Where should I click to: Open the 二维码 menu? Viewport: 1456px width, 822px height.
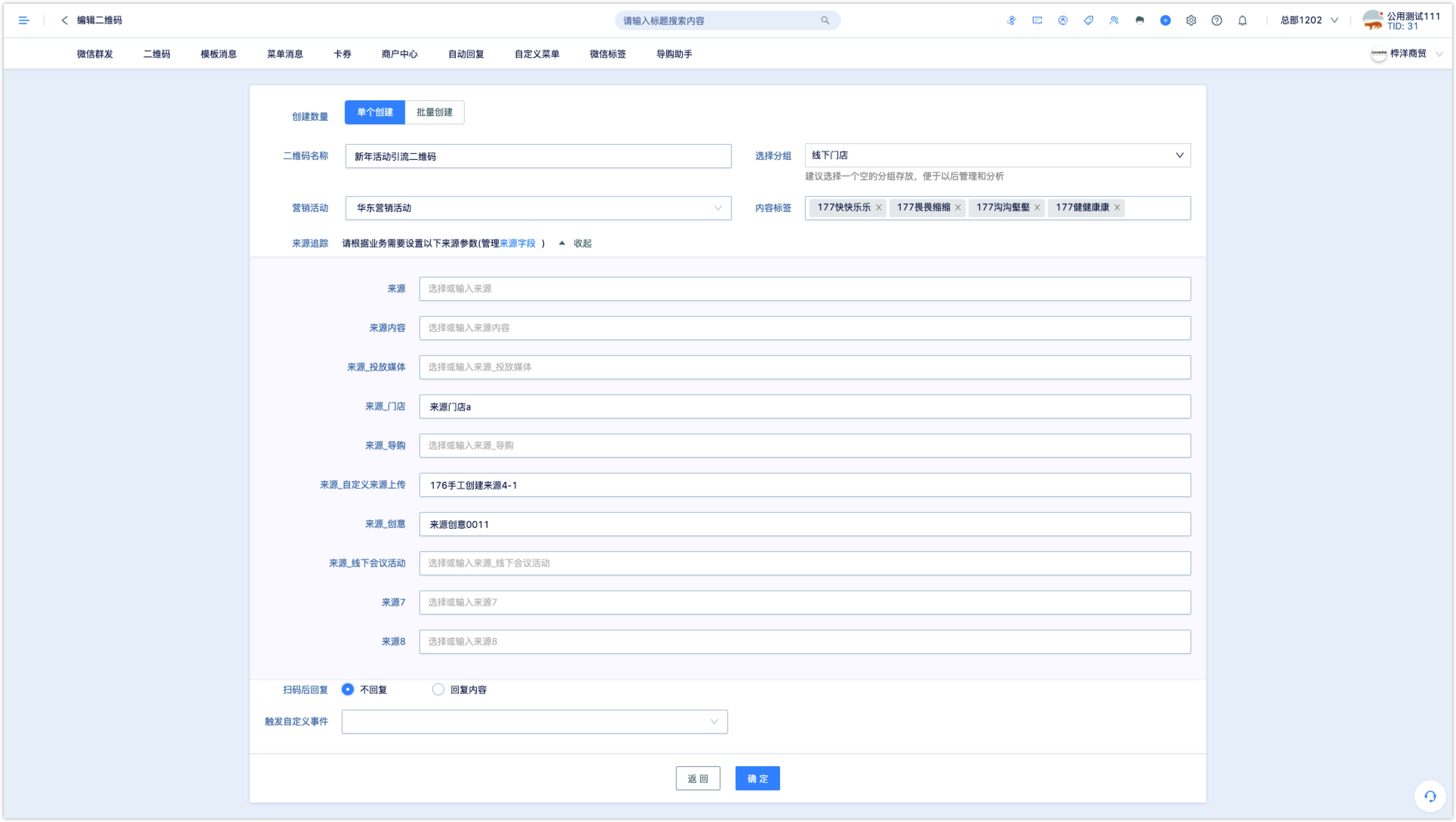157,54
